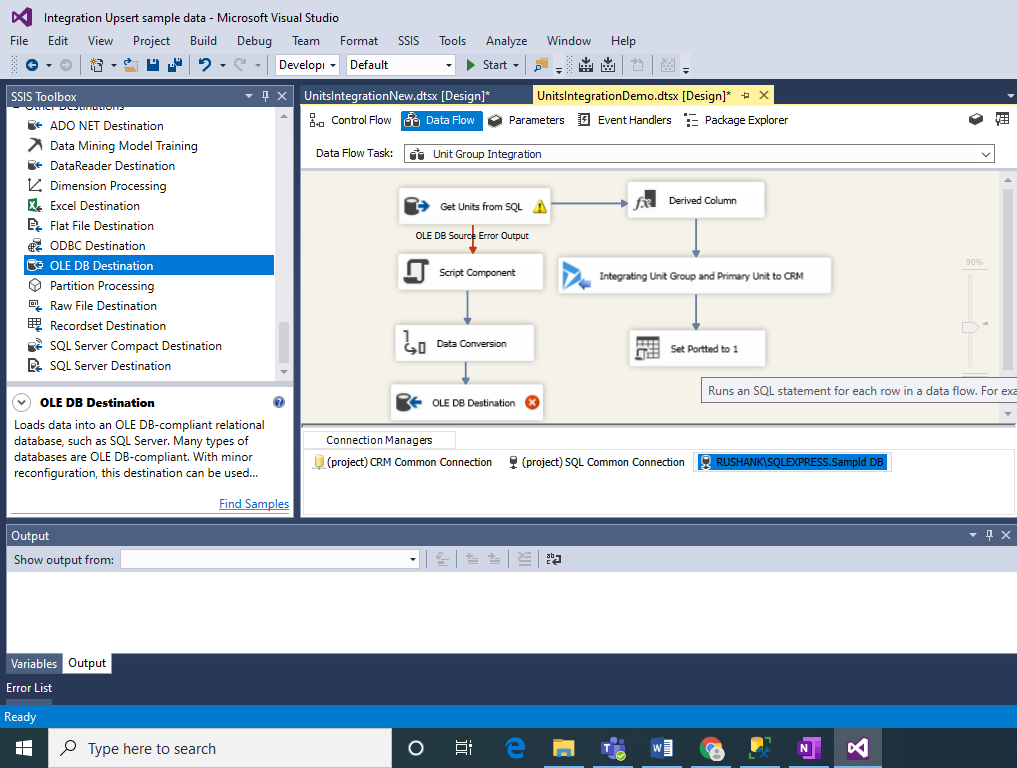Open the Data Flow Task dropdown
1017x768 pixels.
(985, 154)
